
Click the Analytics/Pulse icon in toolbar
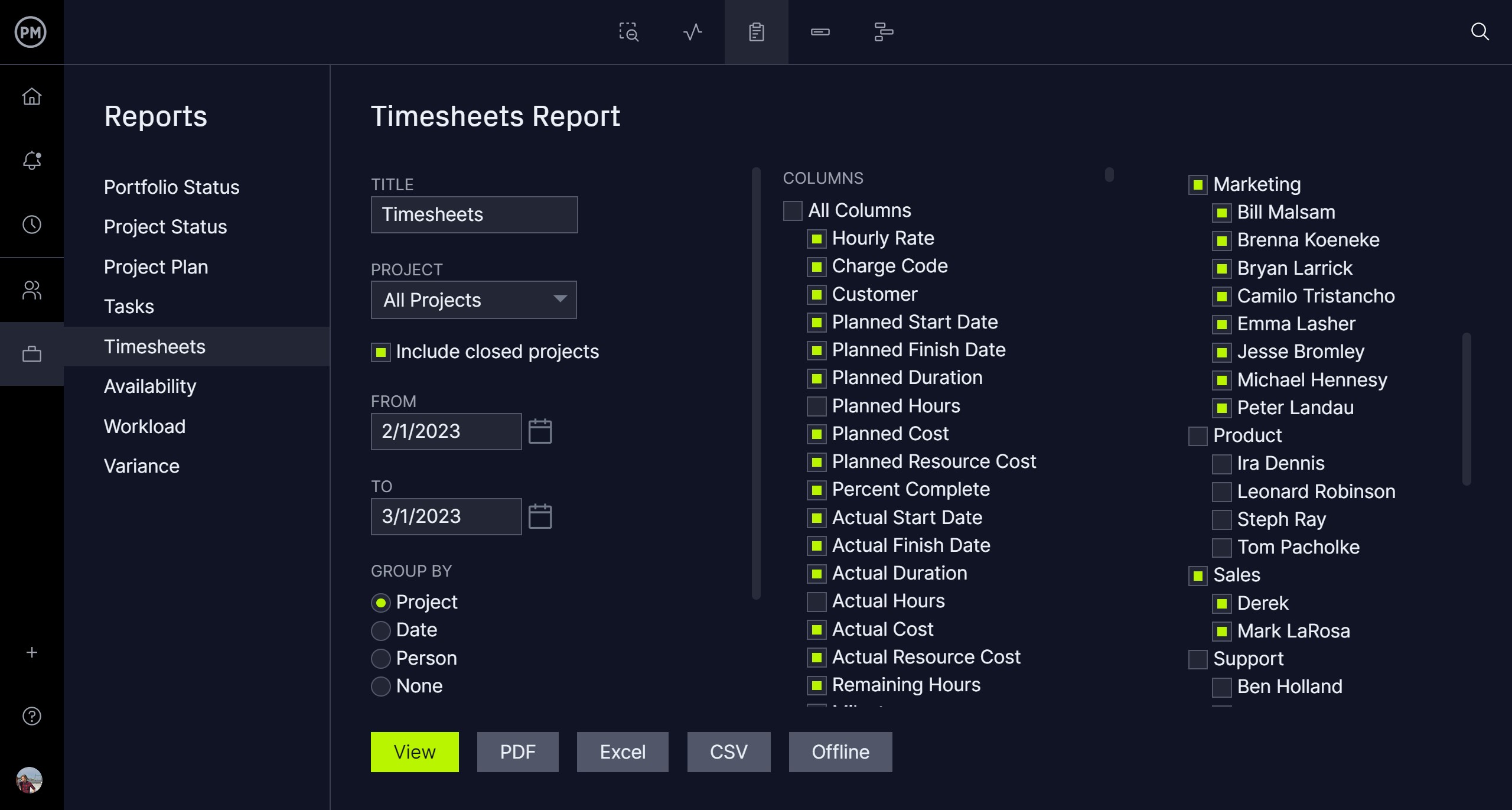[693, 31]
